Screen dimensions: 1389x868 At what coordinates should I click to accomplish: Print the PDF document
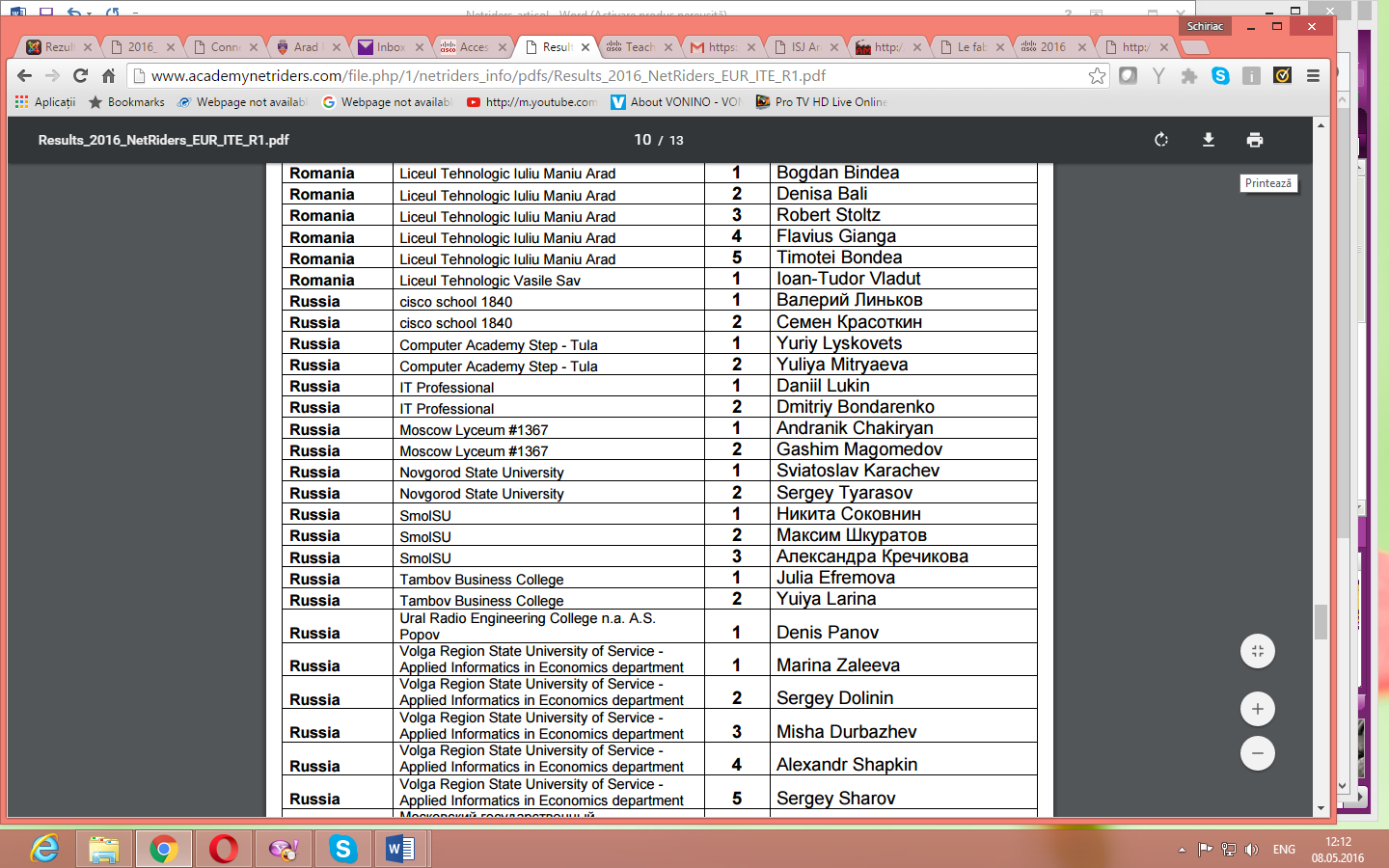coord(1254,140)
